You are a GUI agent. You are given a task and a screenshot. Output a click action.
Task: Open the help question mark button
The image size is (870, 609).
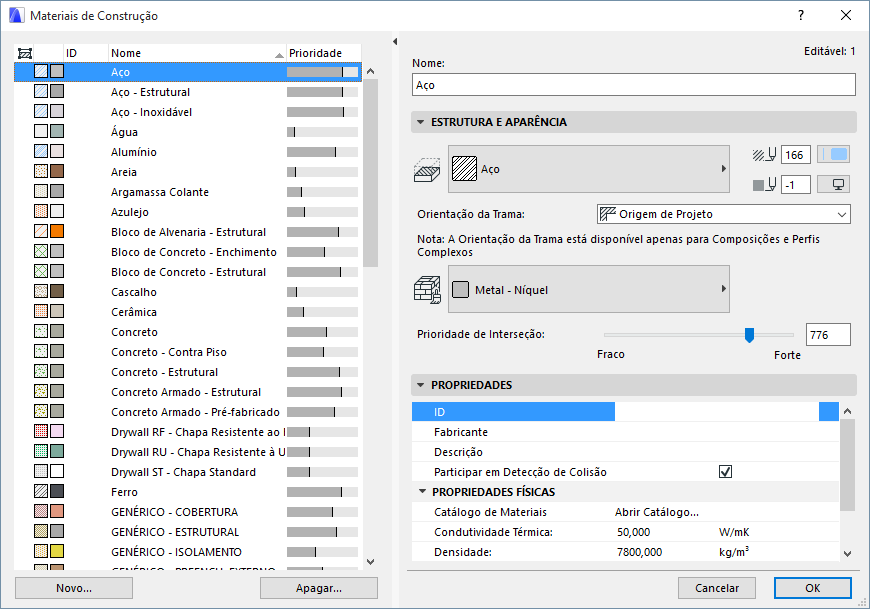(801, 16)
